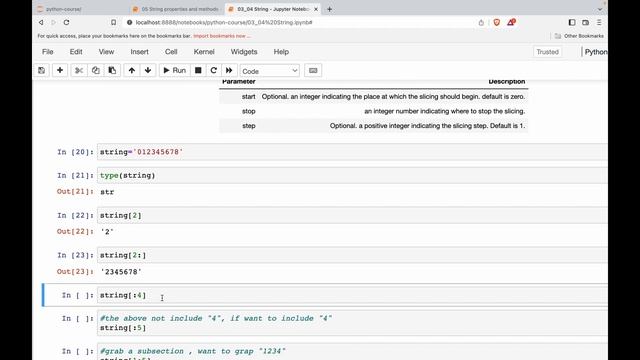Open the Widgets menu
The height and width of the screenshot is (360, 640).
click(x=244, y=52)
